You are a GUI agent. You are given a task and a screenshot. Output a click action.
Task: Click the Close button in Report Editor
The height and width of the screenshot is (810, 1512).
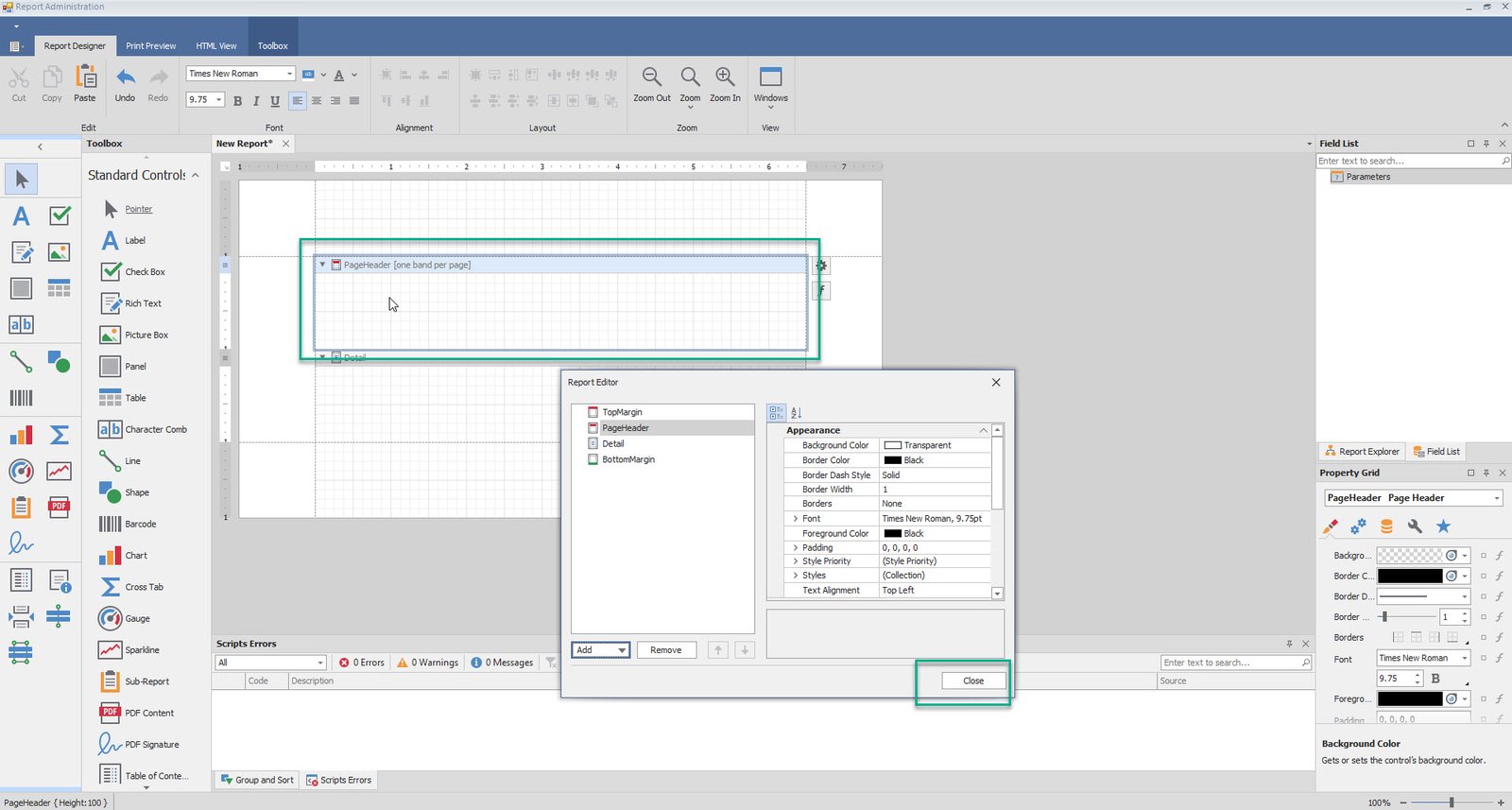[x=973, y=681]
